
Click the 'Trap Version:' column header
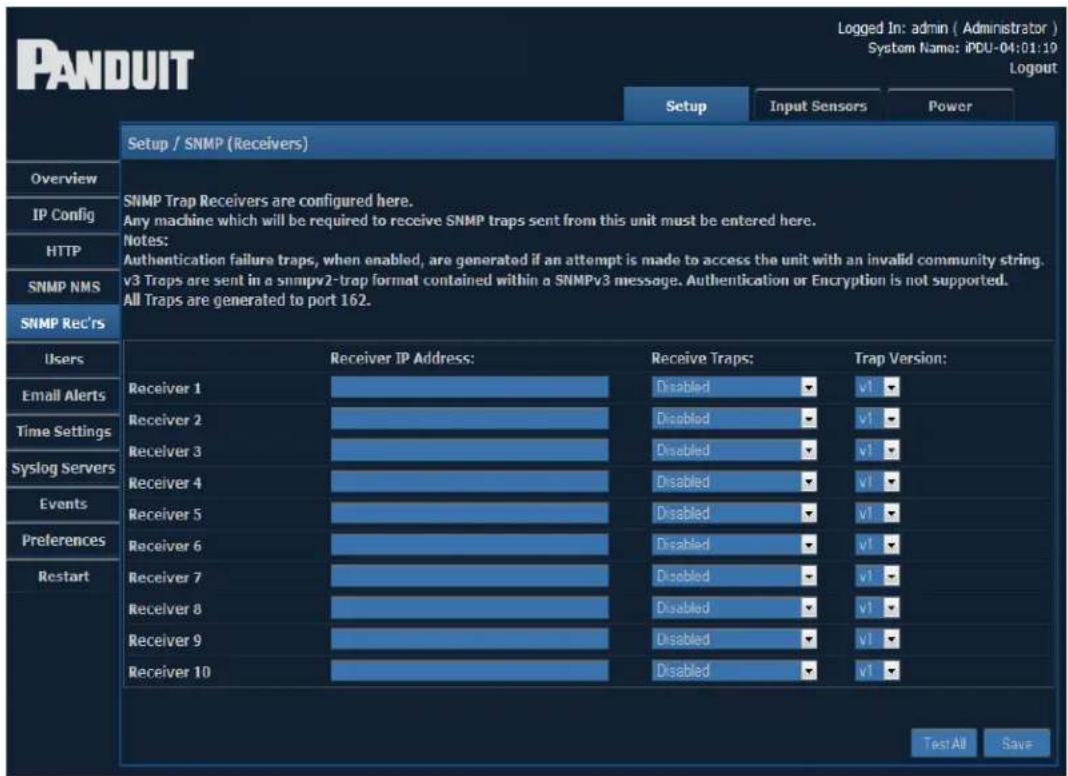(900, 358)
